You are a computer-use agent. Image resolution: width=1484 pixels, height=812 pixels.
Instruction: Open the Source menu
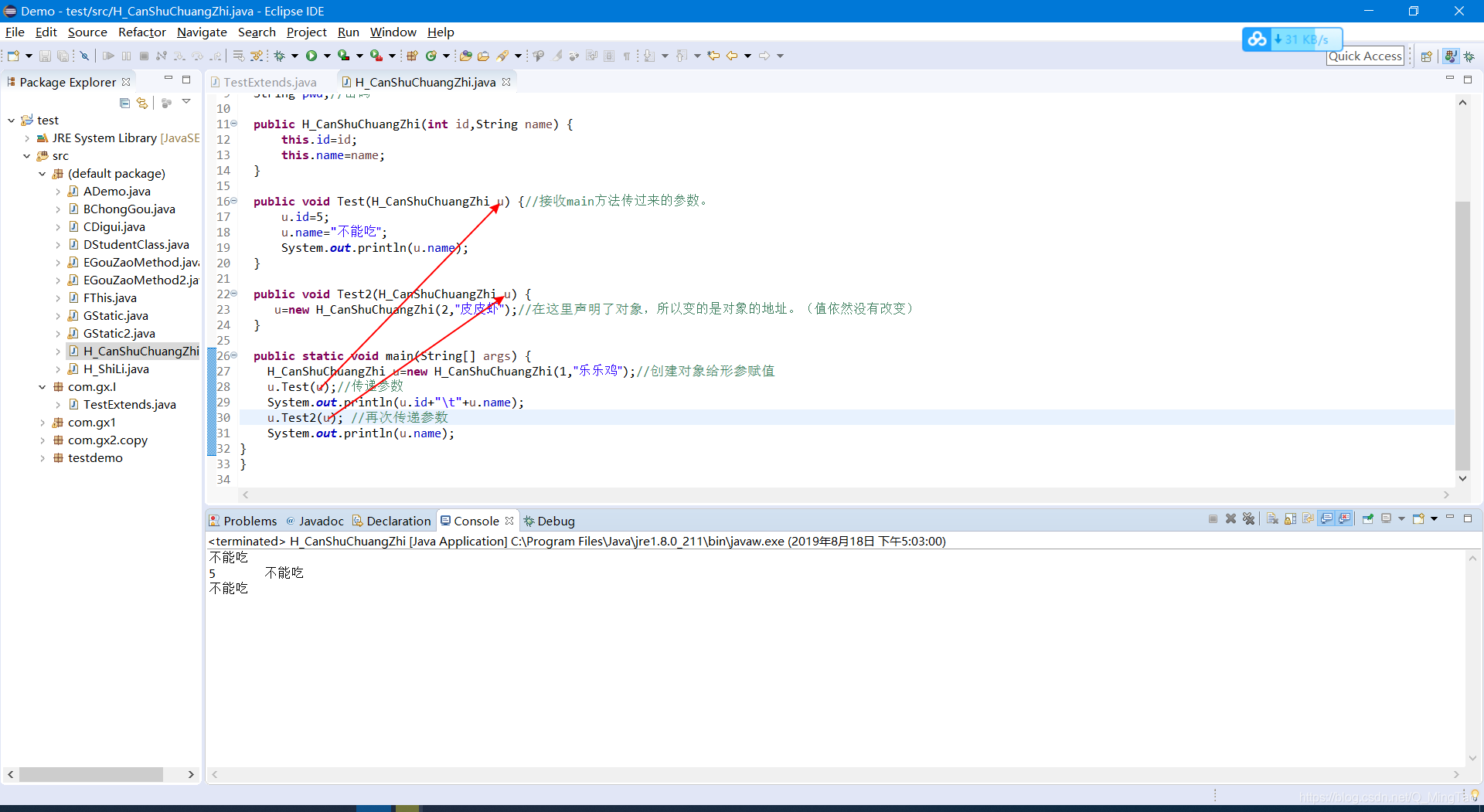pos(87,32)
